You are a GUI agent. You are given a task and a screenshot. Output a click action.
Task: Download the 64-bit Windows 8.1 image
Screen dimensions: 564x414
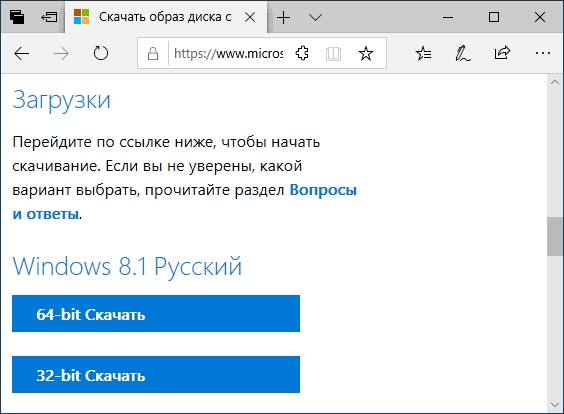coord(156,314)
